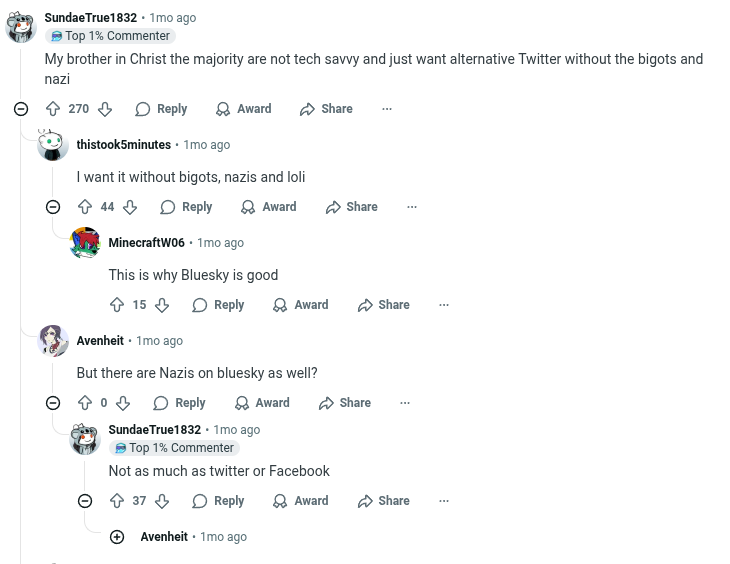Reply to the 'This is why Bluesky is good' comment

point(218,305)
